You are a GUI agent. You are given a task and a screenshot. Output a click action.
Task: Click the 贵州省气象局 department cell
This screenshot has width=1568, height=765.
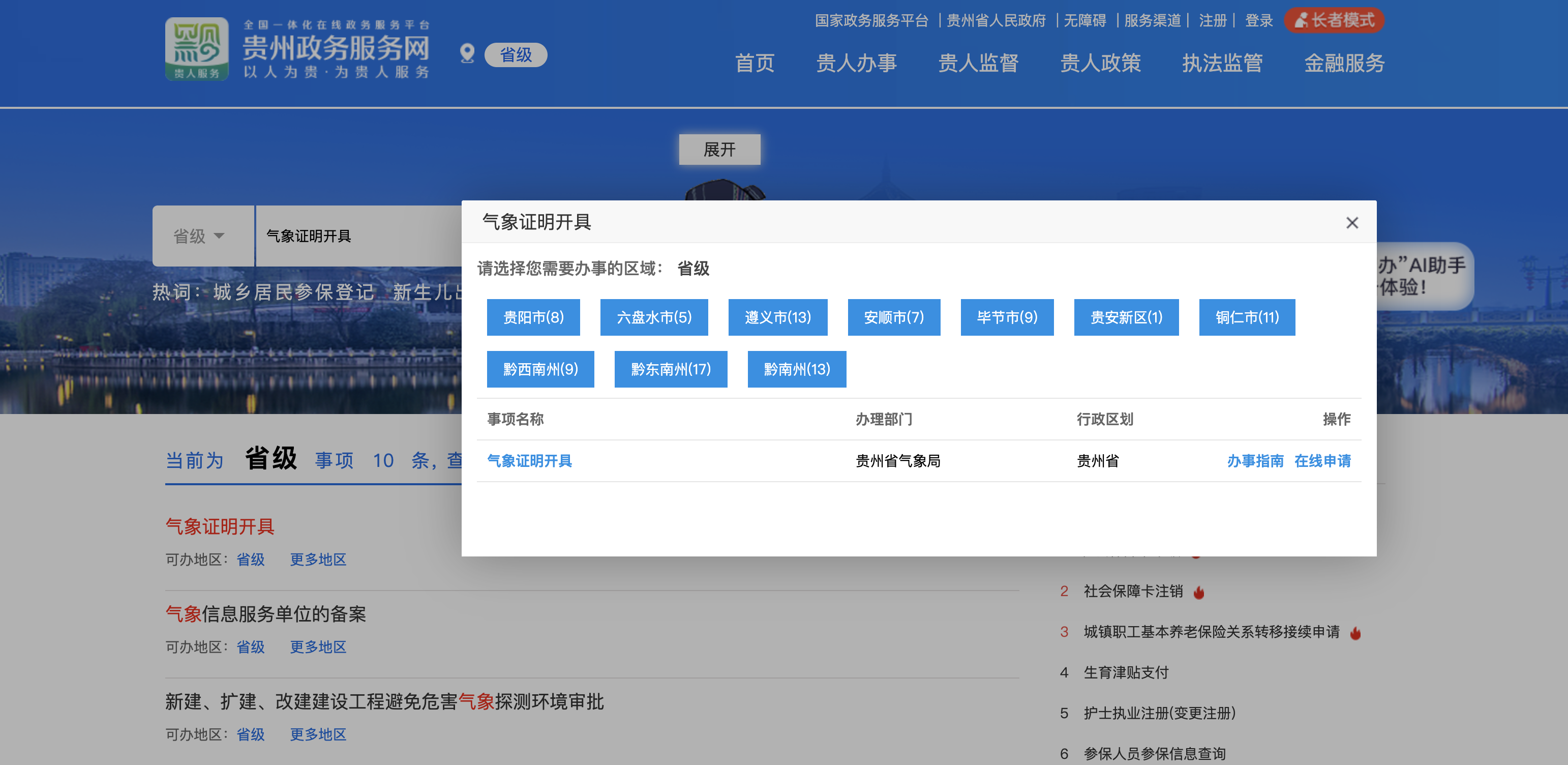click(898, 461)
